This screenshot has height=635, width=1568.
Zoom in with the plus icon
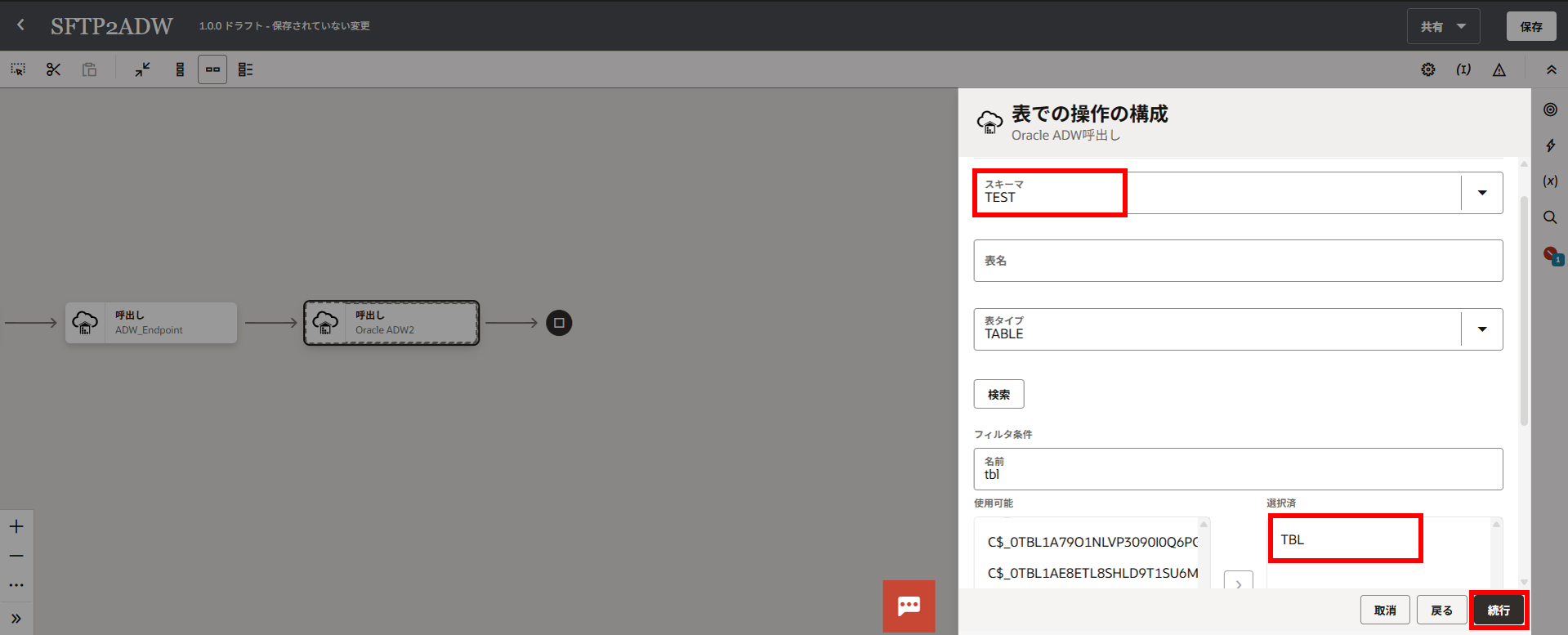[x=16, y=526]
